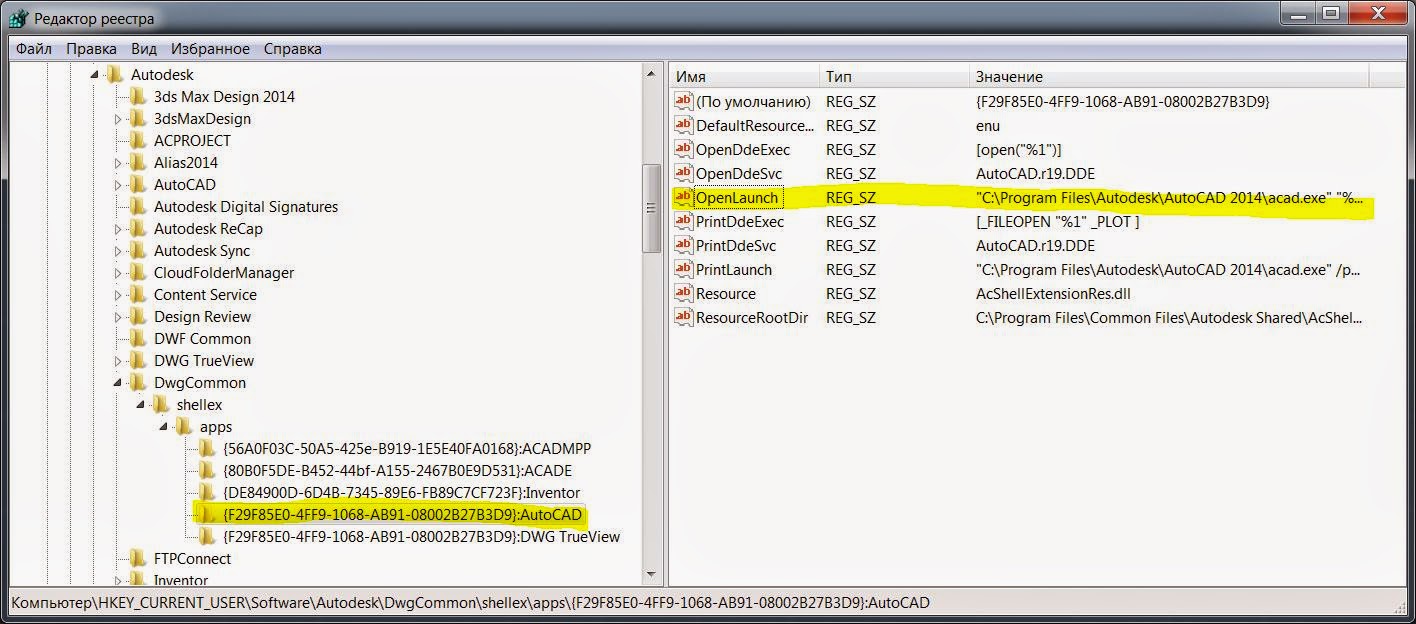Click the PrintLaunch string value icon
The height and width of the screenshot is (624, 1416).
coord(684,269)
